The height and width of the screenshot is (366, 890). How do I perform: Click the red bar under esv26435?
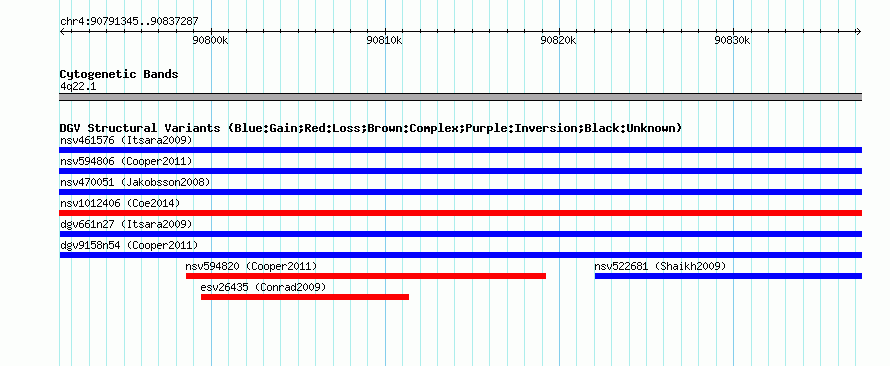click(305, 297)
